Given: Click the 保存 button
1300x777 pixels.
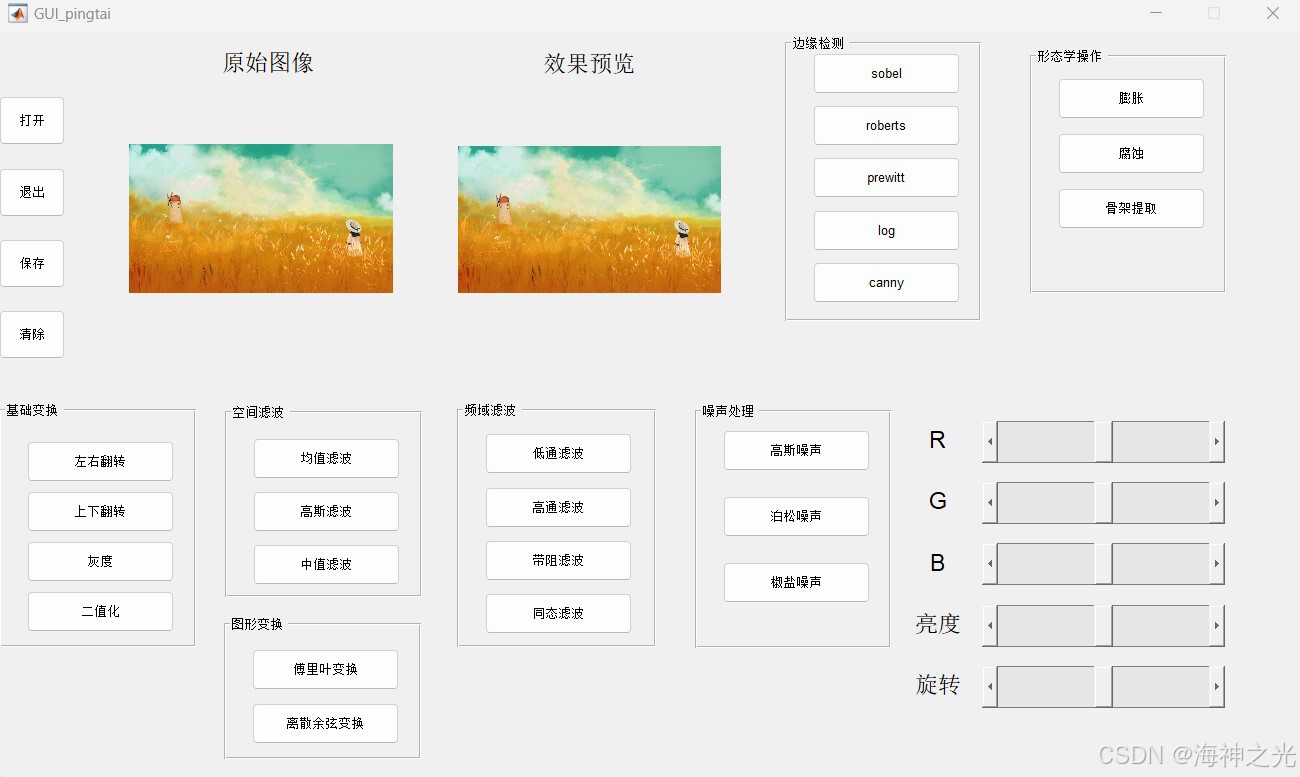Looking at the screenshot, I should pos(32,263).
